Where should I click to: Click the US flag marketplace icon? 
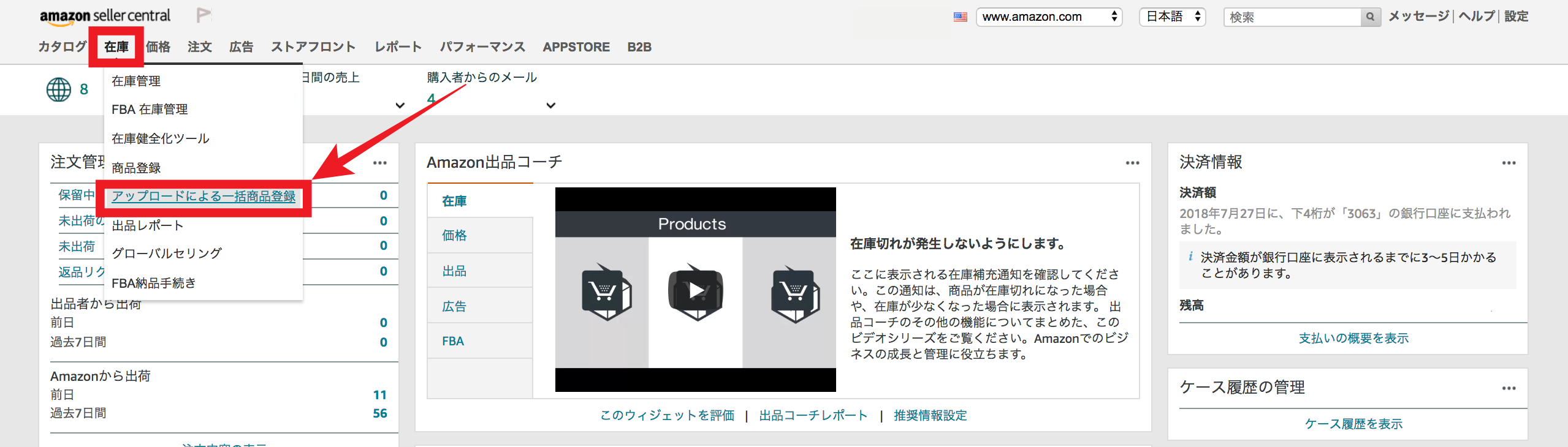[961, 17]
